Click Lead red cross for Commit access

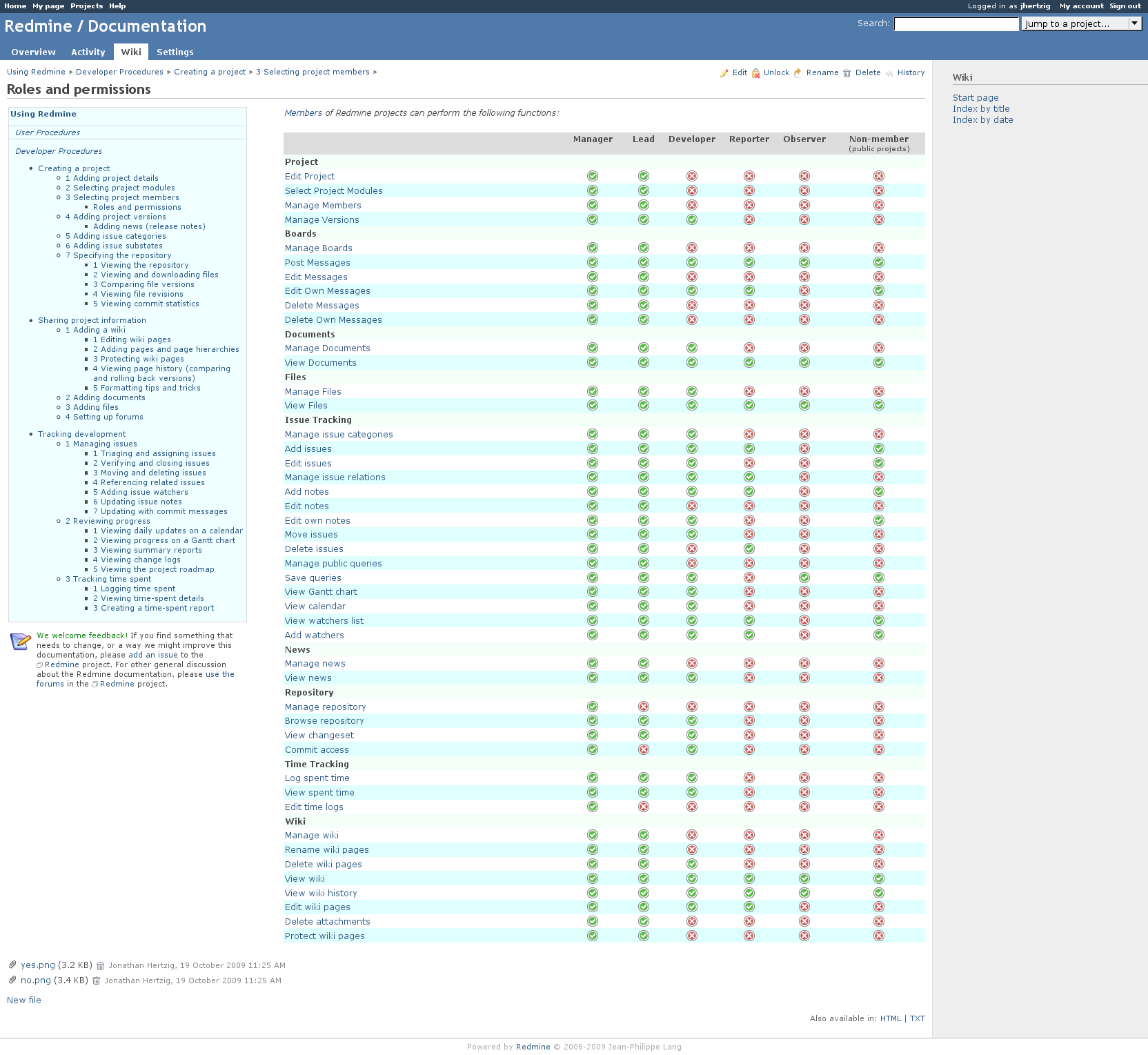pos(644,749)
